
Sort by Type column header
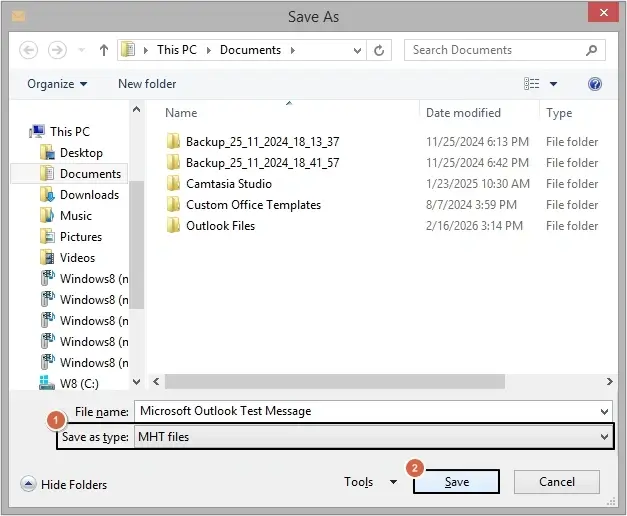point(559,113)
